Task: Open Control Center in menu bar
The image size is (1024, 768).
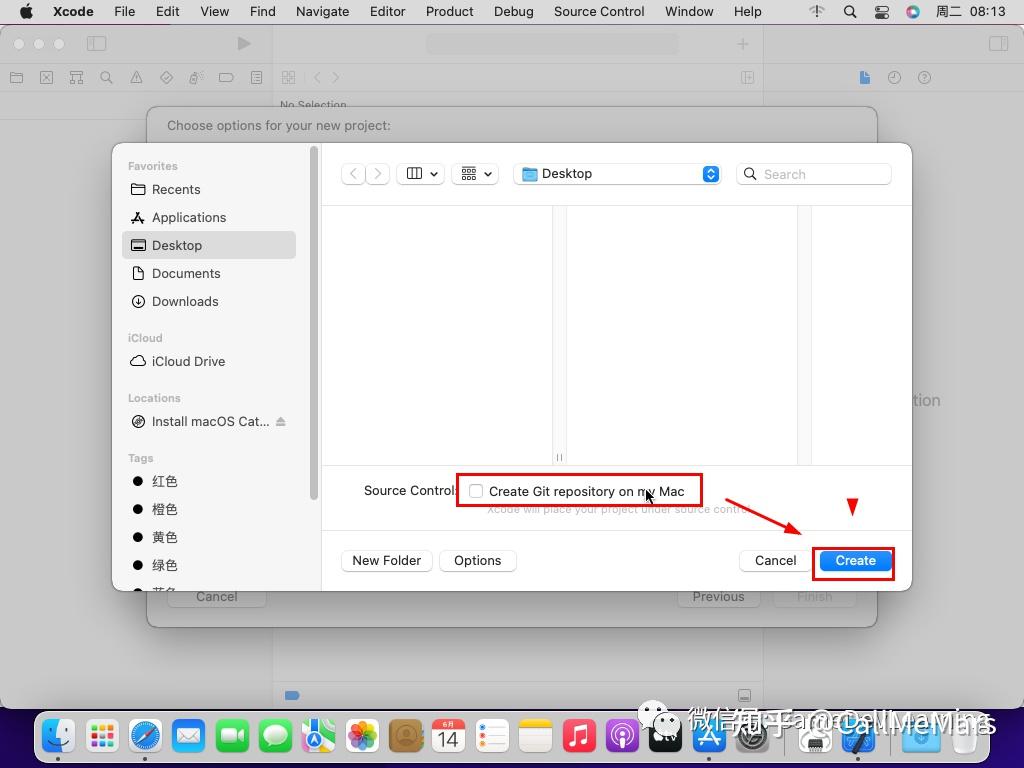Action: pos(881,12)
